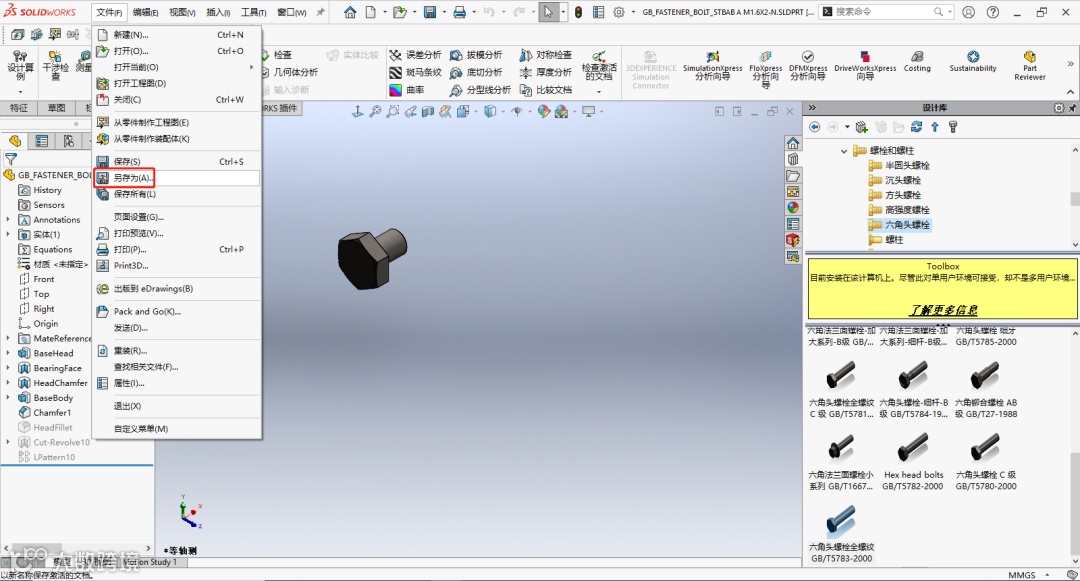Click the Print icon in top toolbar
The height and width of the screenshot is (581, 1080).
[x=459, y=12]
